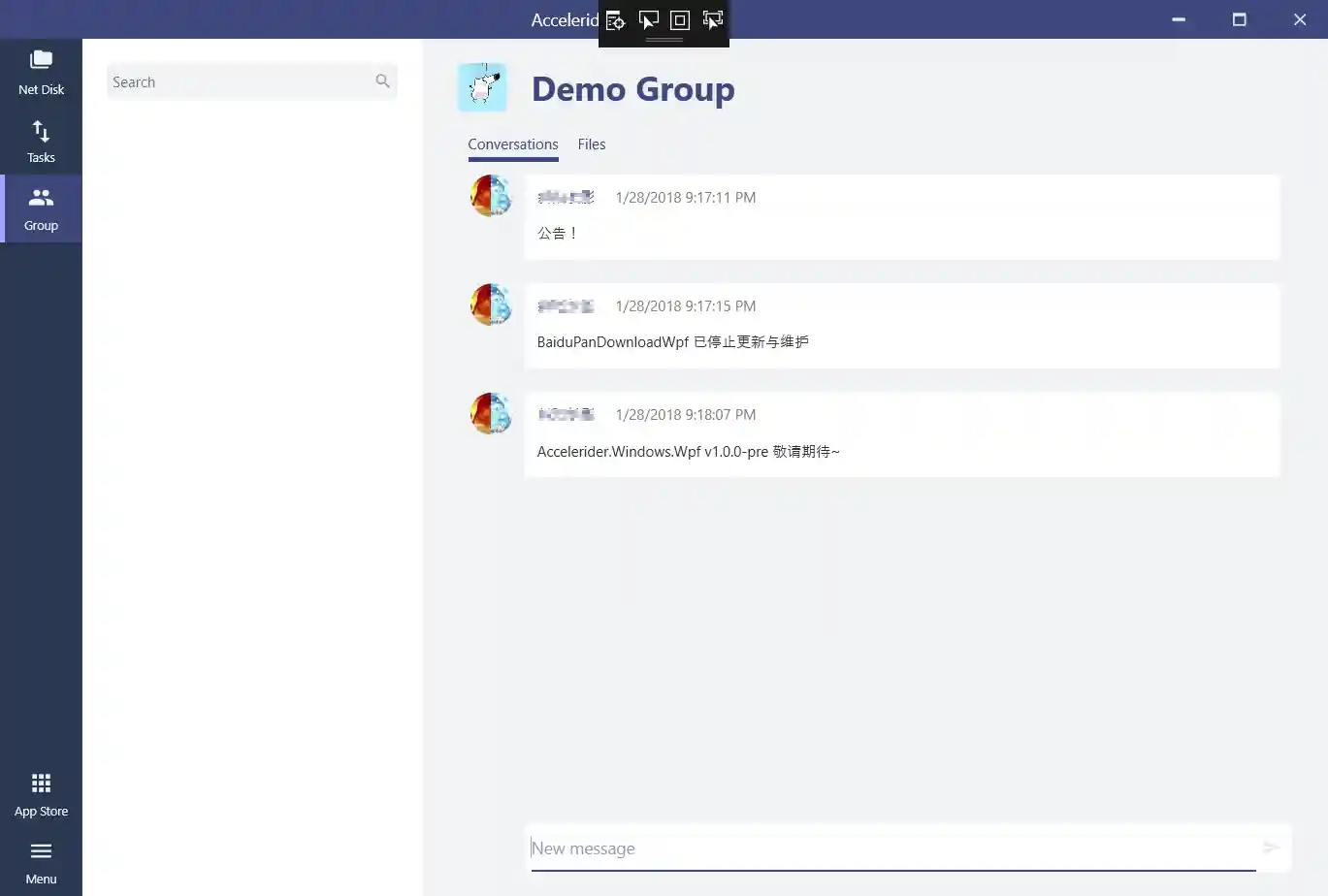Open capture task list icon in toolbar
The width and height of the screenshot is (1328, 896).
coord(615,19)
